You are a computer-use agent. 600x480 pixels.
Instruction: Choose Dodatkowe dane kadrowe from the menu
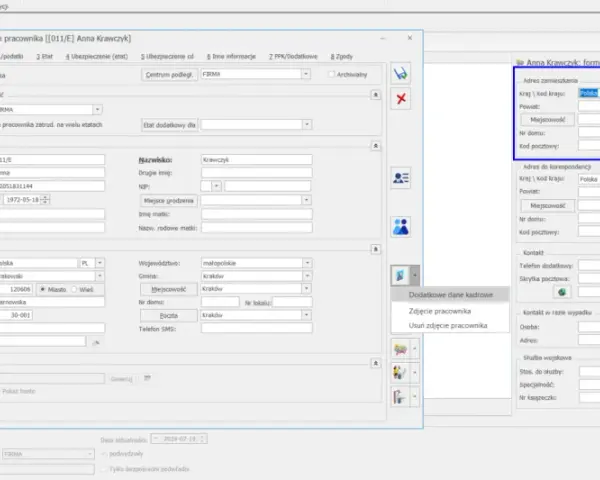[x=450, y=295]
